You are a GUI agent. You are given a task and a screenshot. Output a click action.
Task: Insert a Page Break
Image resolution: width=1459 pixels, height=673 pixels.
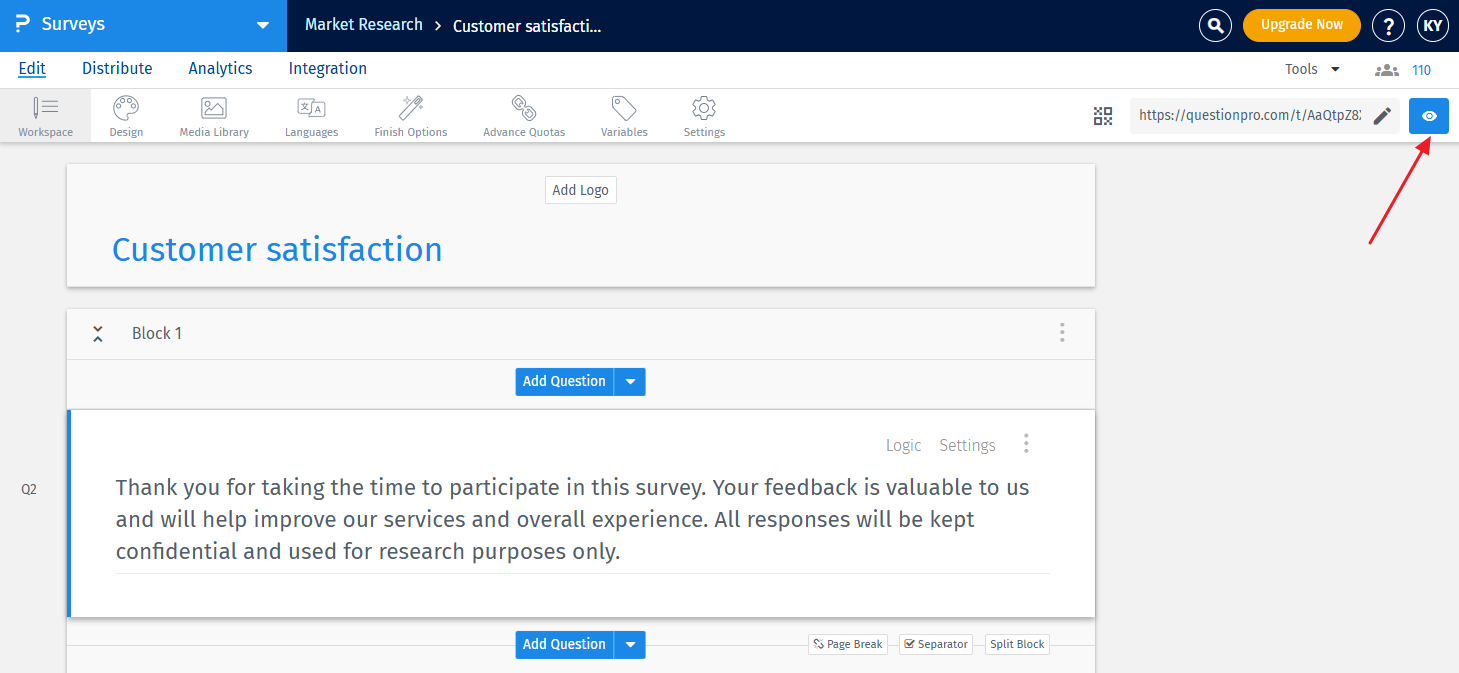coord(848,645)
